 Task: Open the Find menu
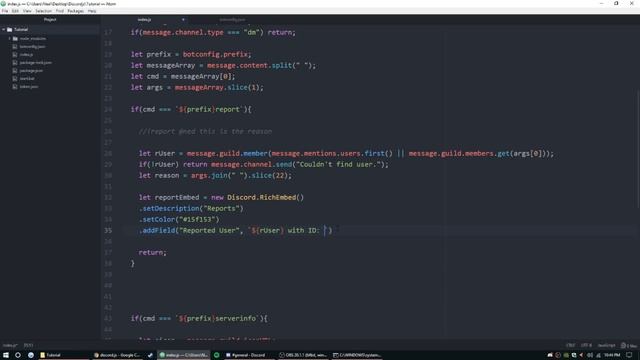click(x=60, y=11)
